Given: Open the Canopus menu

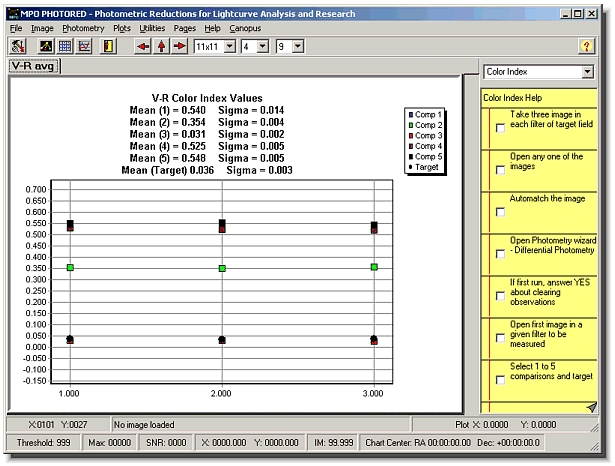Looking at the screenshot, I should point(245,28).
